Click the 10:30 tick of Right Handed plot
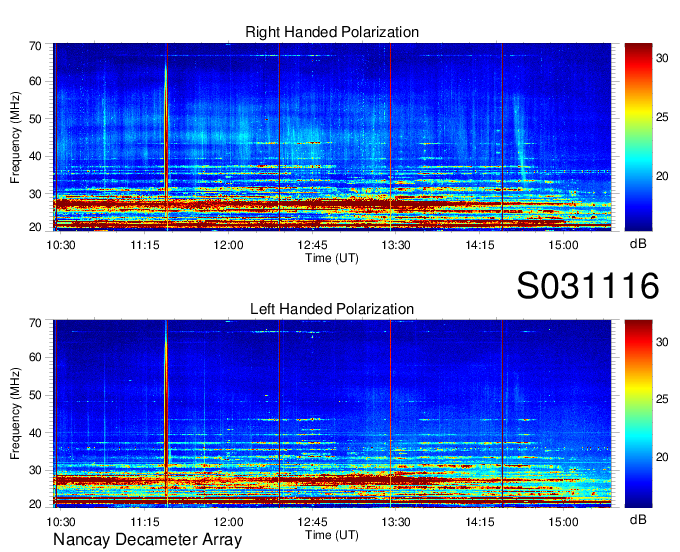Viewport: 680px width, 552px height. 61,245
